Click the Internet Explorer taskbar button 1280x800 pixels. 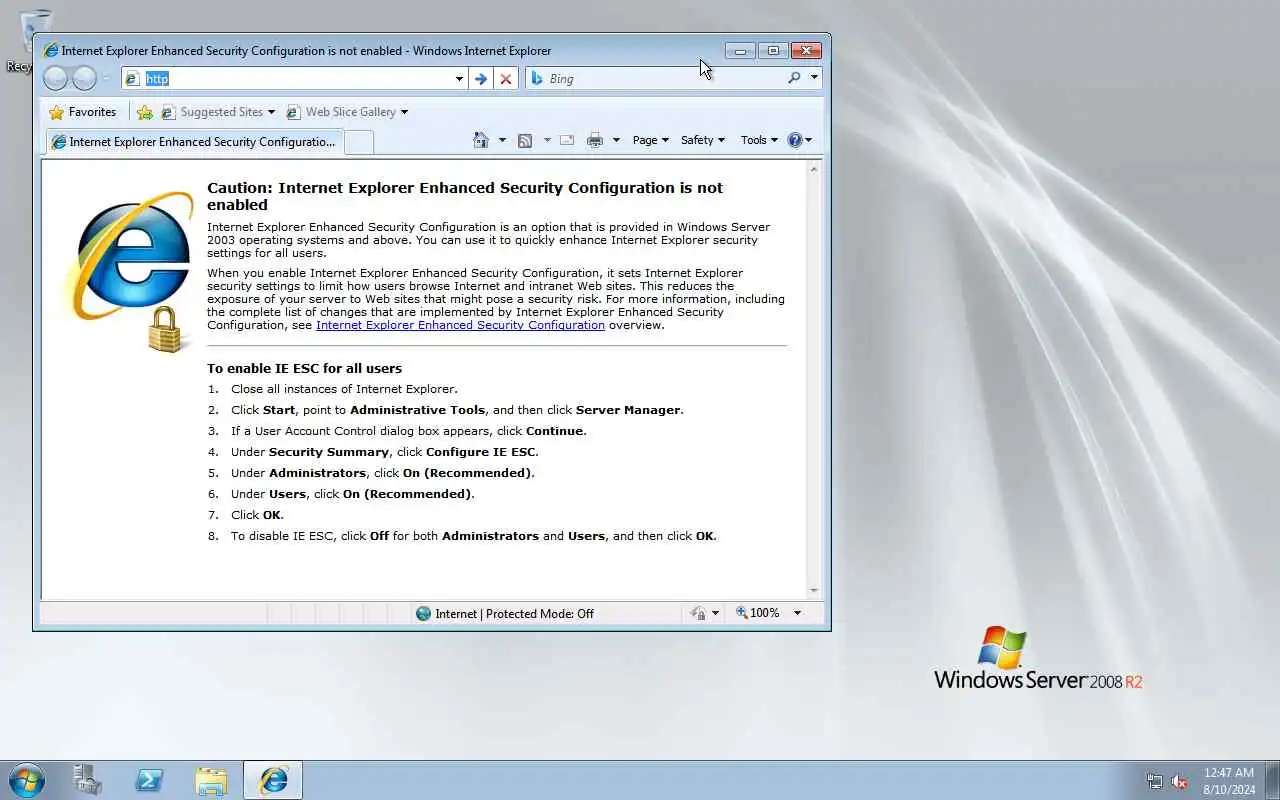pyautogui.click(x=273, y=780)
